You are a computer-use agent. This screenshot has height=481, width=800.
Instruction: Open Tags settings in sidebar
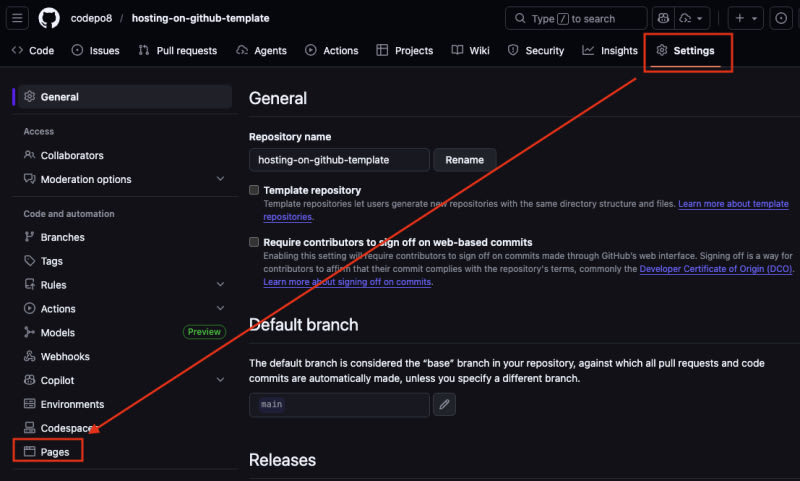51,261
